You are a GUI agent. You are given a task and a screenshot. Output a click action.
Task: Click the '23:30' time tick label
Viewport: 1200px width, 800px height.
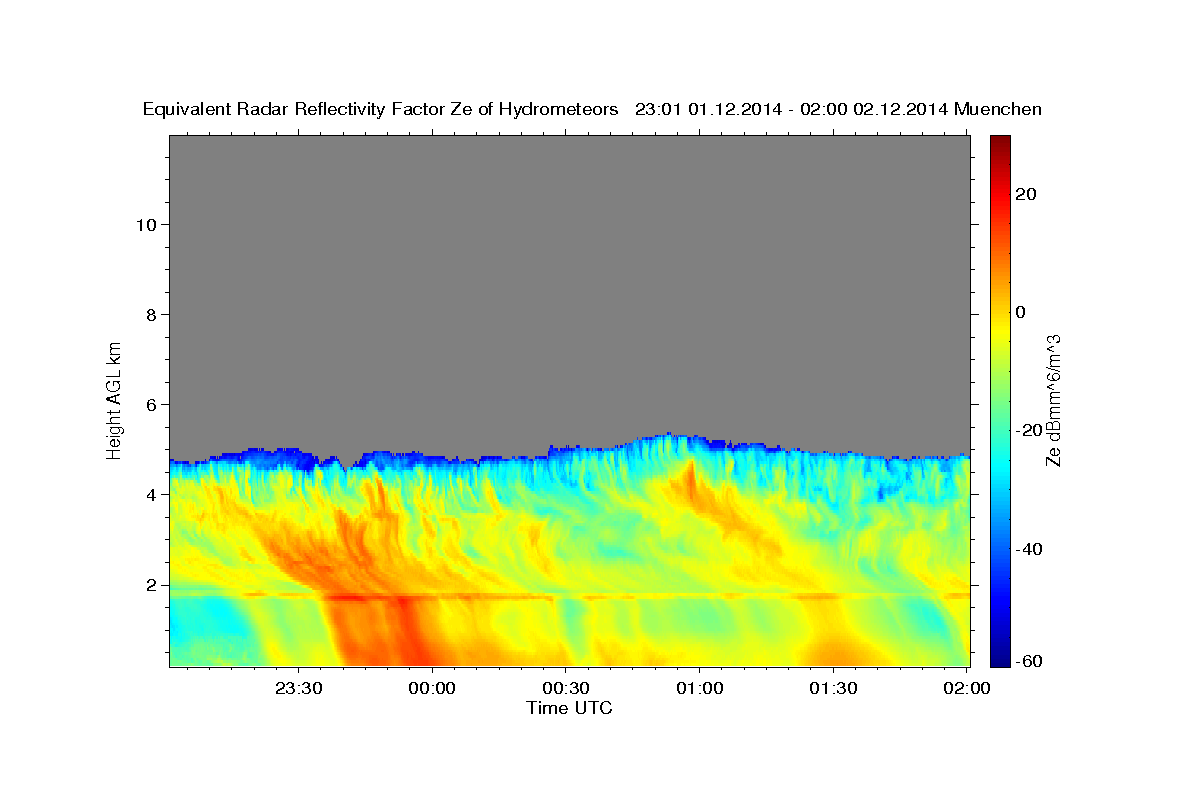299,688
